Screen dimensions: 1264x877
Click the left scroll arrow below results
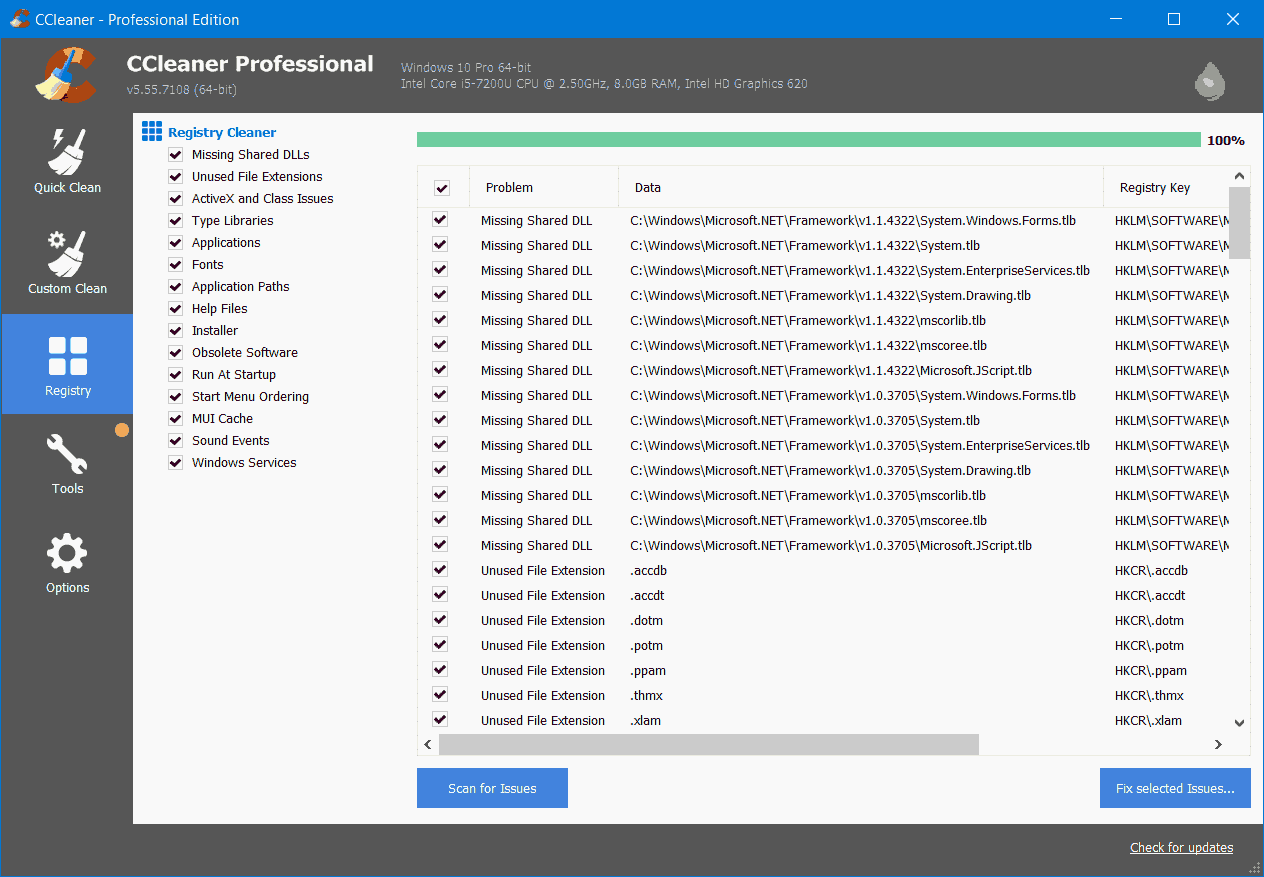point(427,744)
